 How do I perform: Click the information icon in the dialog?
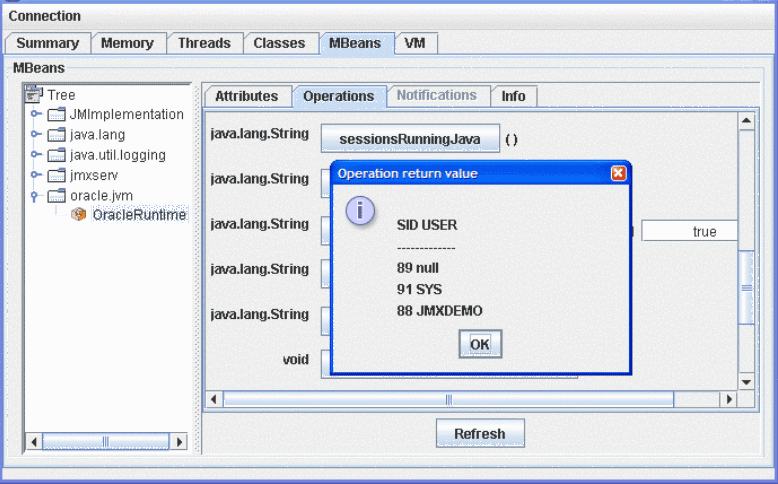coord(360,210)
